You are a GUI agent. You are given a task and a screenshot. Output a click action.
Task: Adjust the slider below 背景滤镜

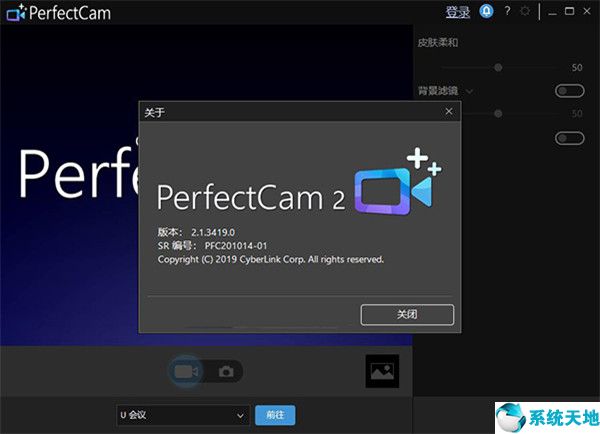(498, 114)
